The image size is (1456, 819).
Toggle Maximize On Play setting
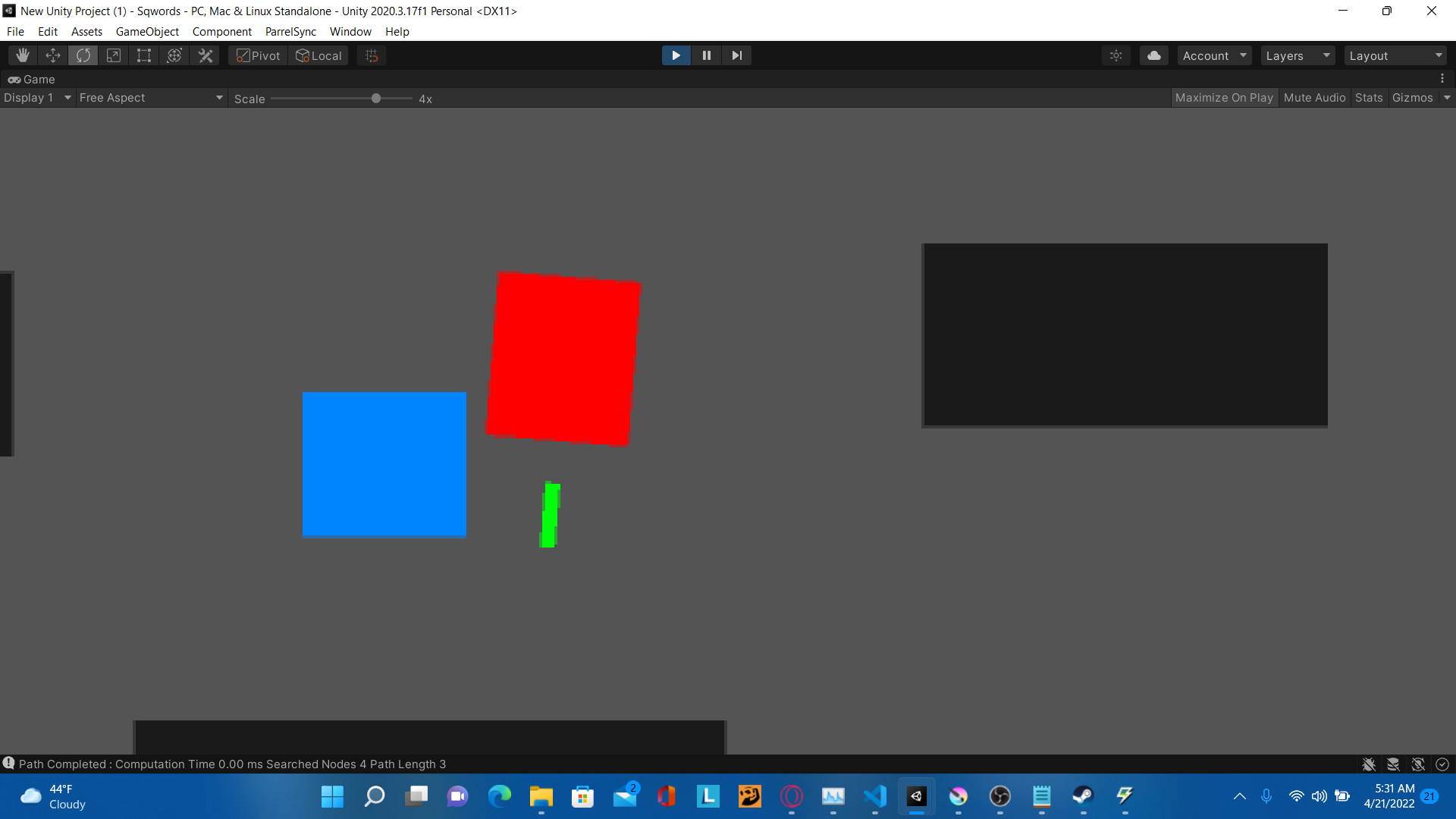tap(1224, 97)
